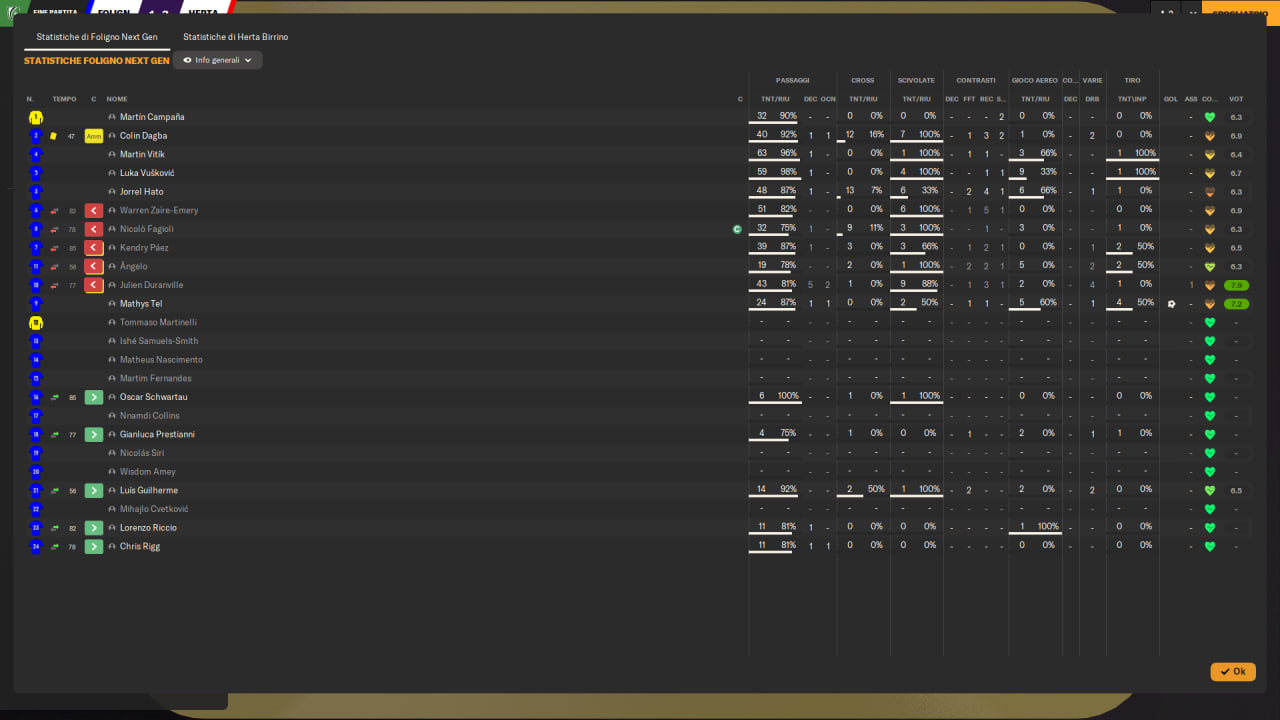The image size is (1280, 720).
Task: Open Jorrel Hato's player profile link
Action: point(141,192)
